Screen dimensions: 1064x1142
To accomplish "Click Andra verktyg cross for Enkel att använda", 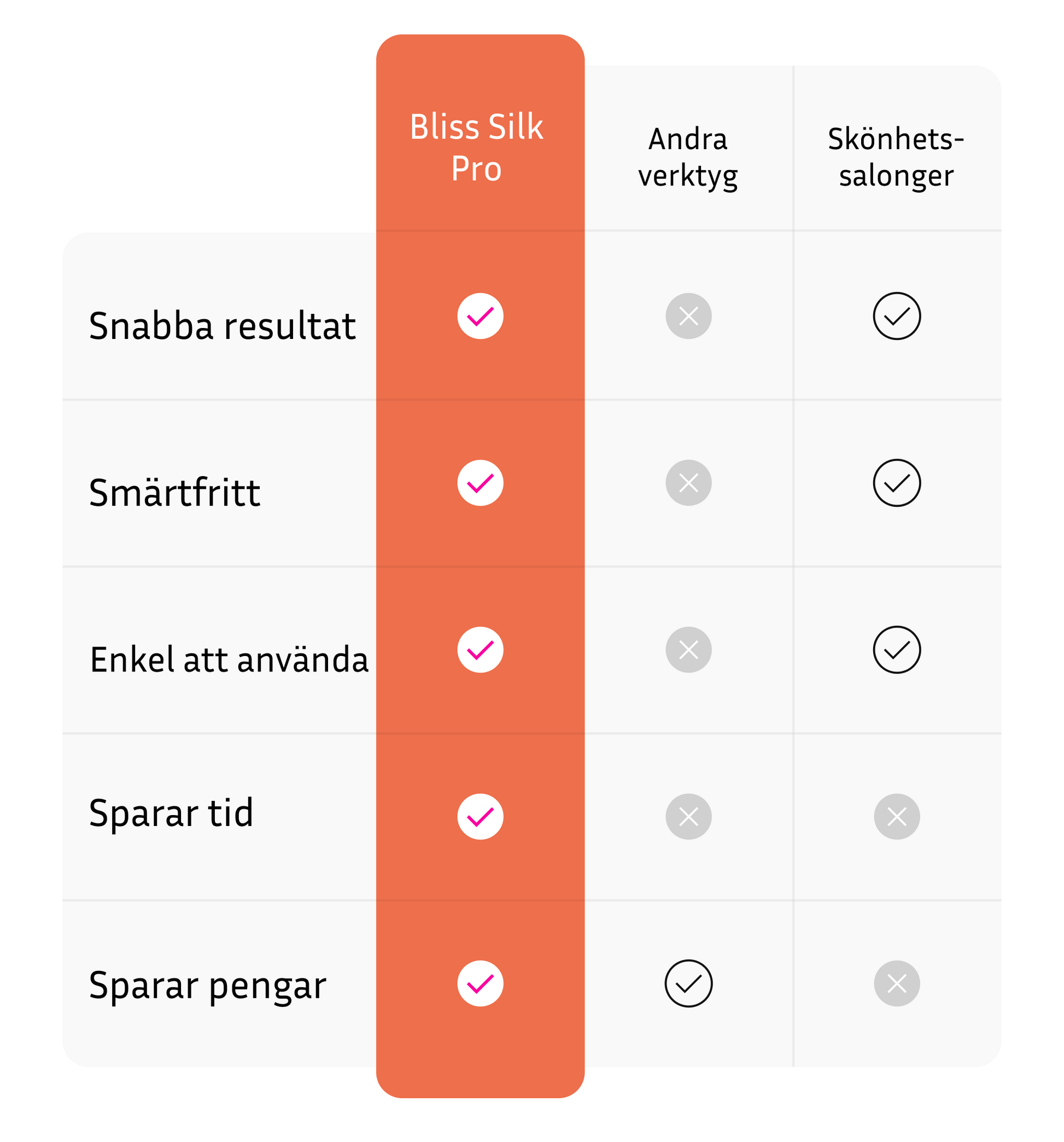I will [688, 649].
